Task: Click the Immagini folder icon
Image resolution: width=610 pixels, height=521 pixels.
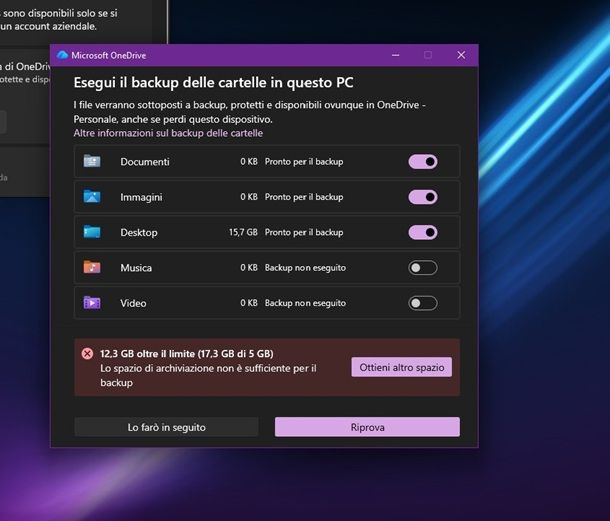Action: pos(92,196)
